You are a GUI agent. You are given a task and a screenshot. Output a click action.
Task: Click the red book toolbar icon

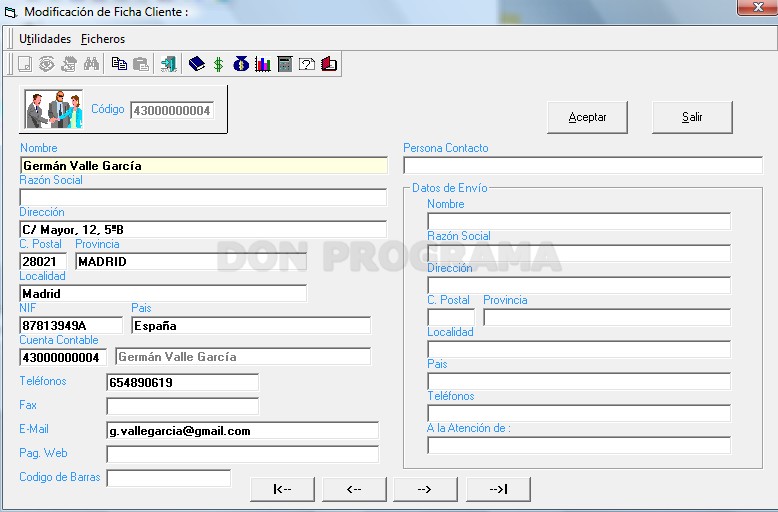pyautogui.click(x=328, y=64)
